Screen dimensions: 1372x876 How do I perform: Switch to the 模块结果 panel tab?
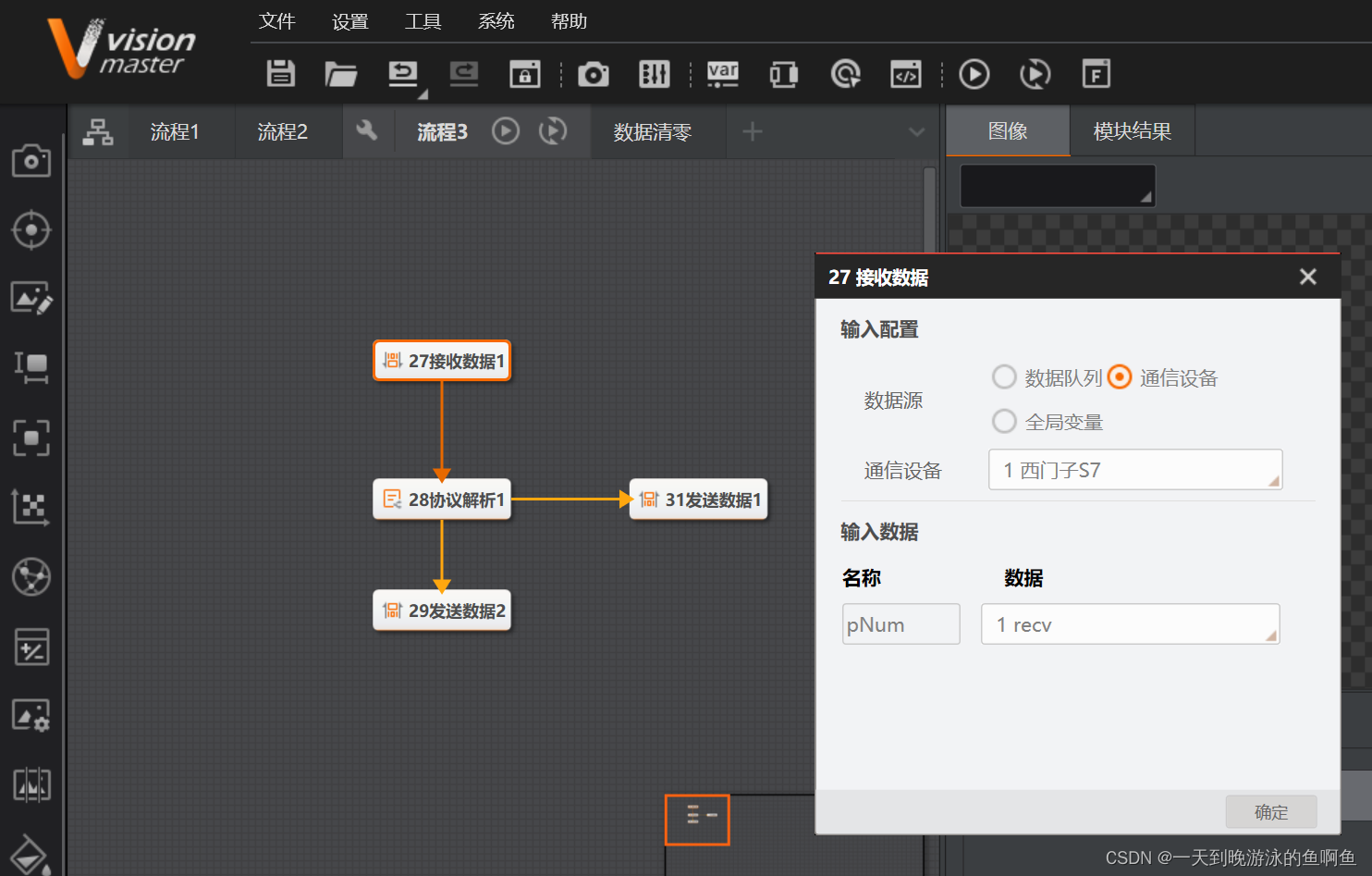click(x=1132, y=130)
